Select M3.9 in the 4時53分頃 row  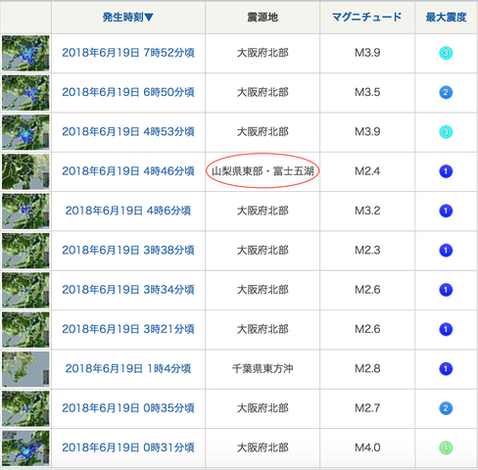pos(367,132)
